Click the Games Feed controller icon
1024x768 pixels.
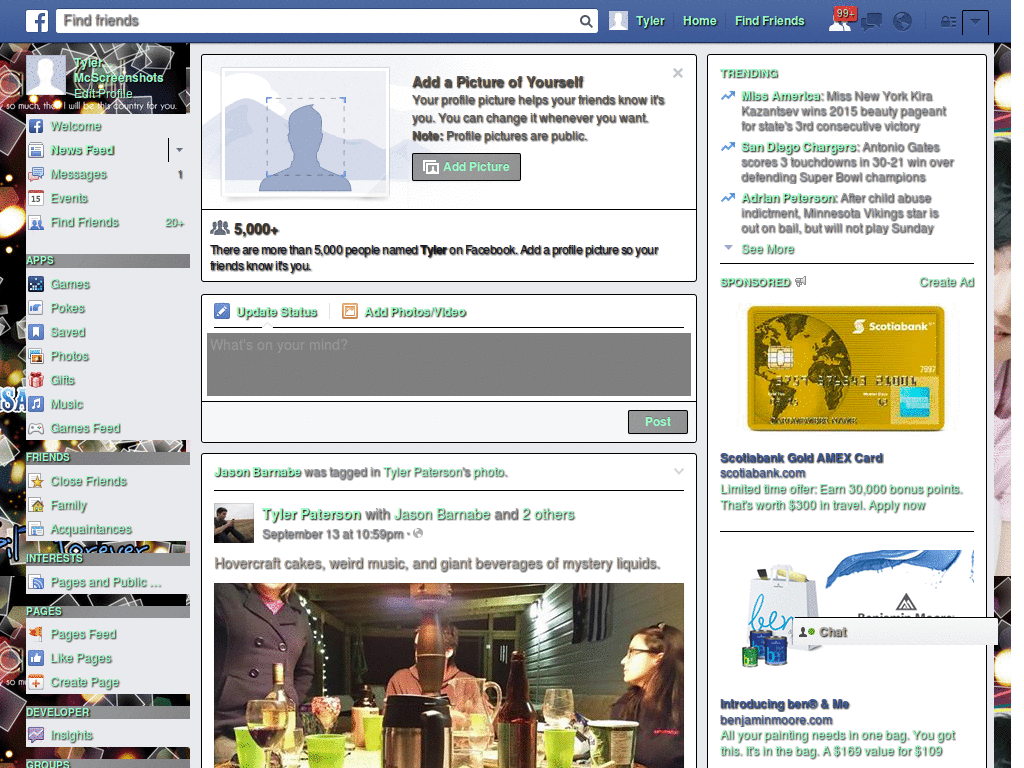[36, 428]
